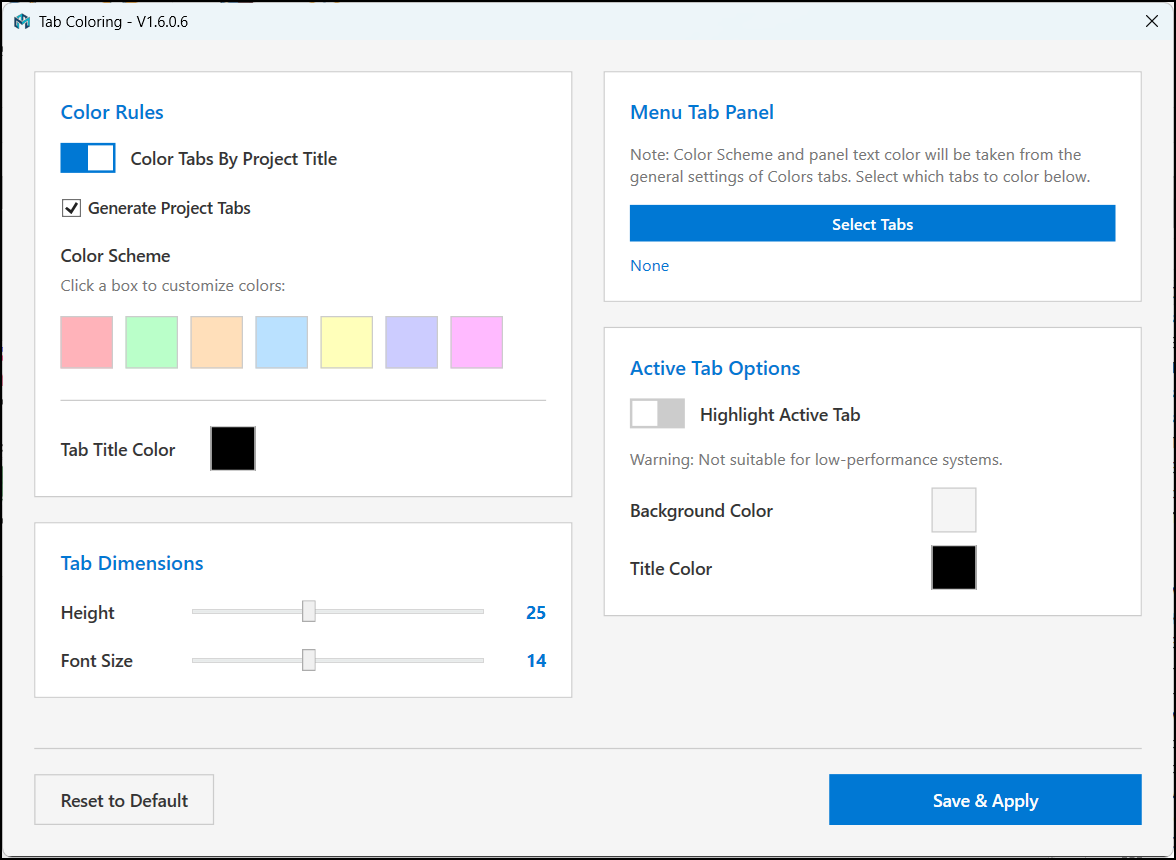Screen dimensions: 1176x860
Task: Customize the green color scheme box
Action: (152, 343)
